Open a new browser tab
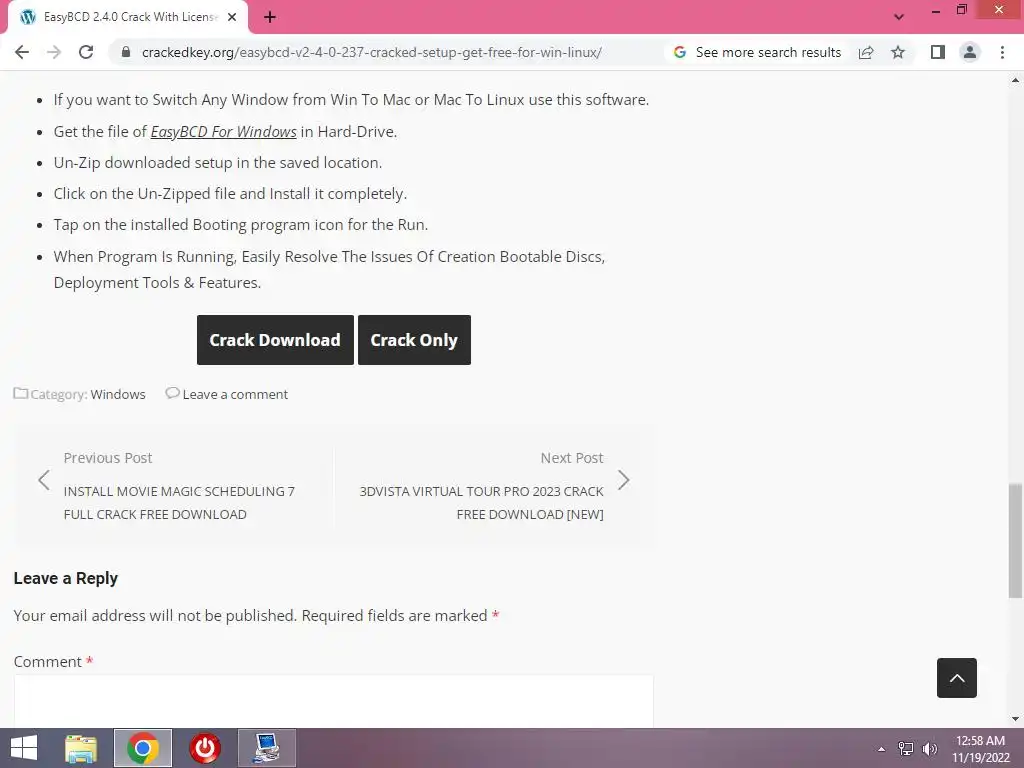1024x768 pixels. (270, 17)
